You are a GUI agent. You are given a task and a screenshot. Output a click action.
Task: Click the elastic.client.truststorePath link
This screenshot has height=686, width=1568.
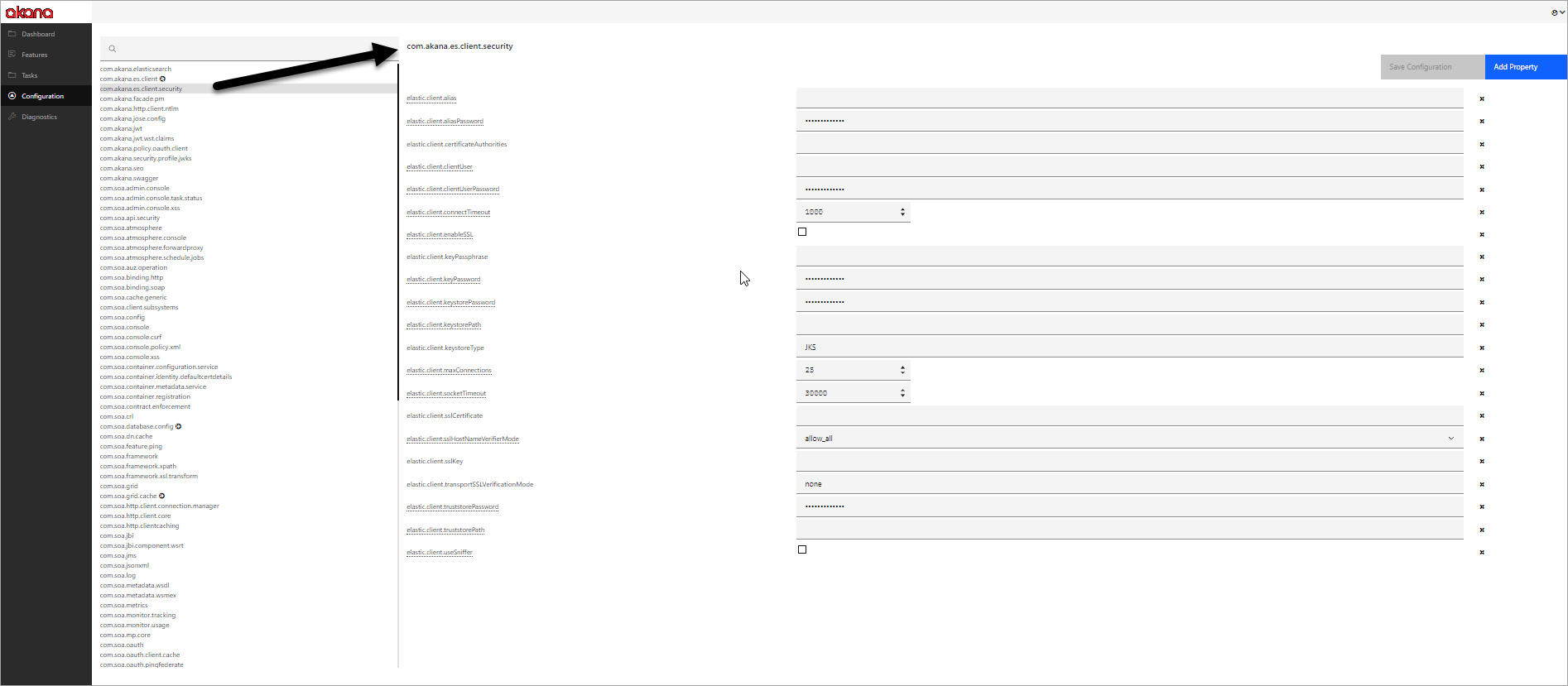(x=445, y=530)
